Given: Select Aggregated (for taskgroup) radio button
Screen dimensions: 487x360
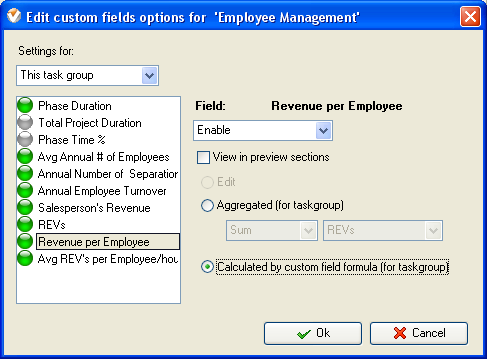Looking at the screenshot, I should tap(207, 205).
